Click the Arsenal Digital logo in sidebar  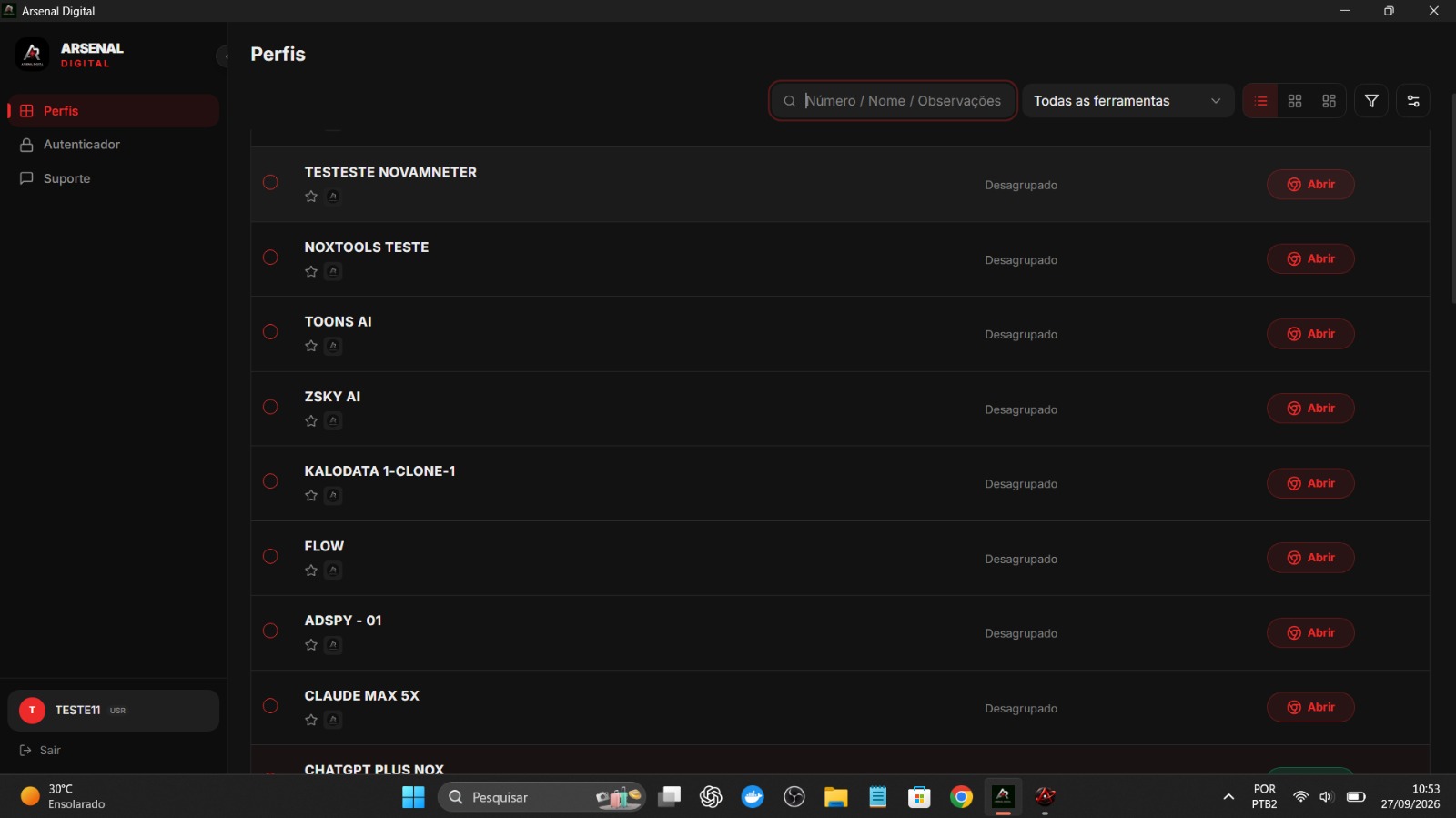(x=32, y=55)
